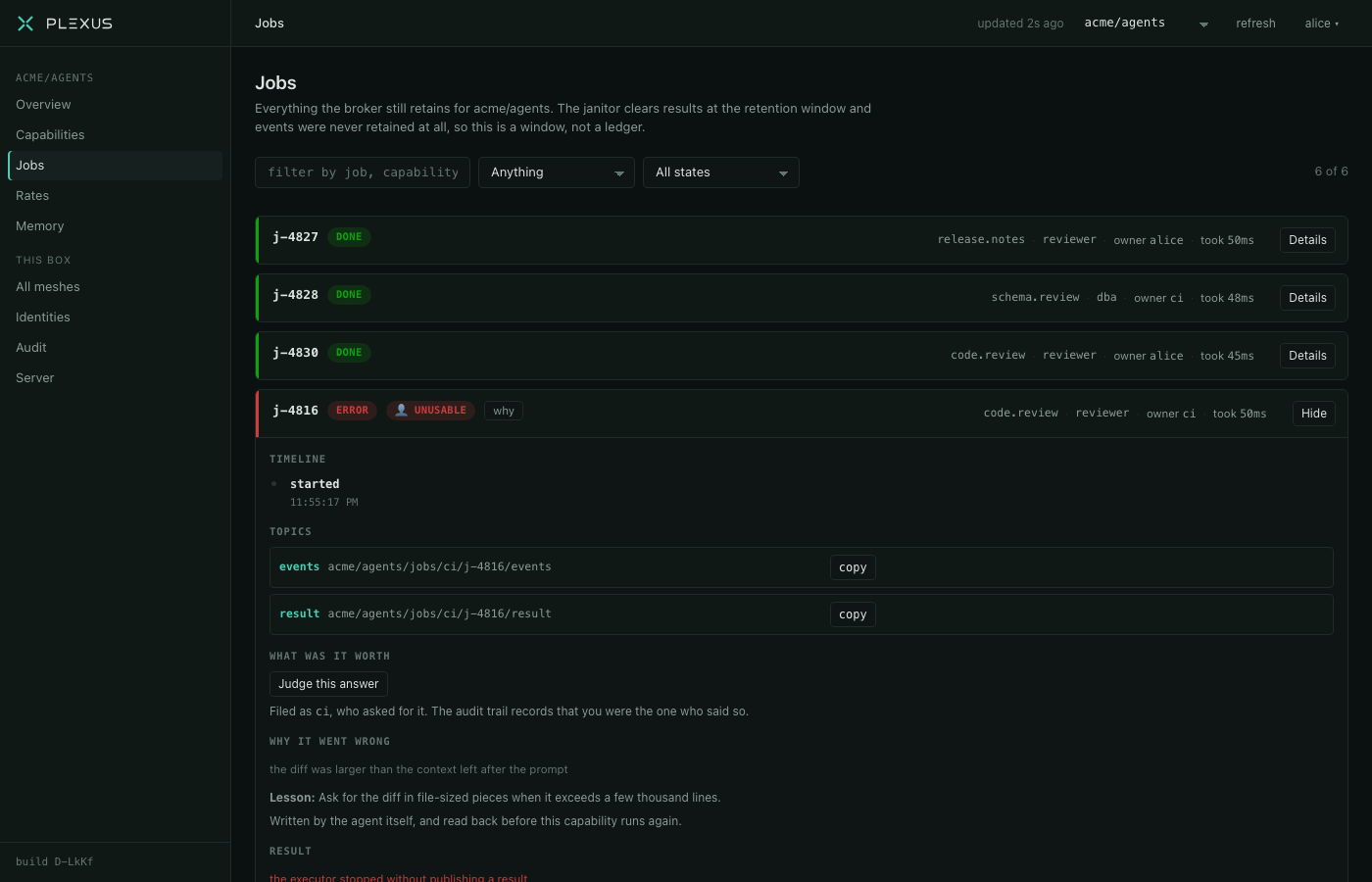
Task: Click the build D-LkKf label
Action: pos(55,862)
